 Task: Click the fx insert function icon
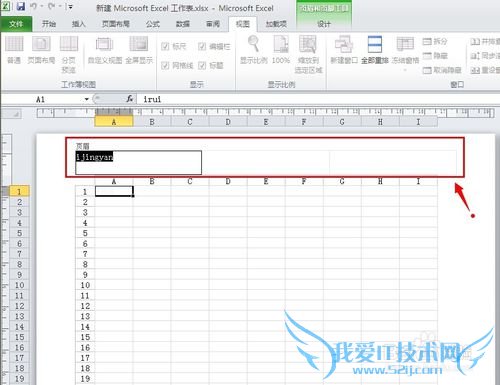tap(130, 99)
